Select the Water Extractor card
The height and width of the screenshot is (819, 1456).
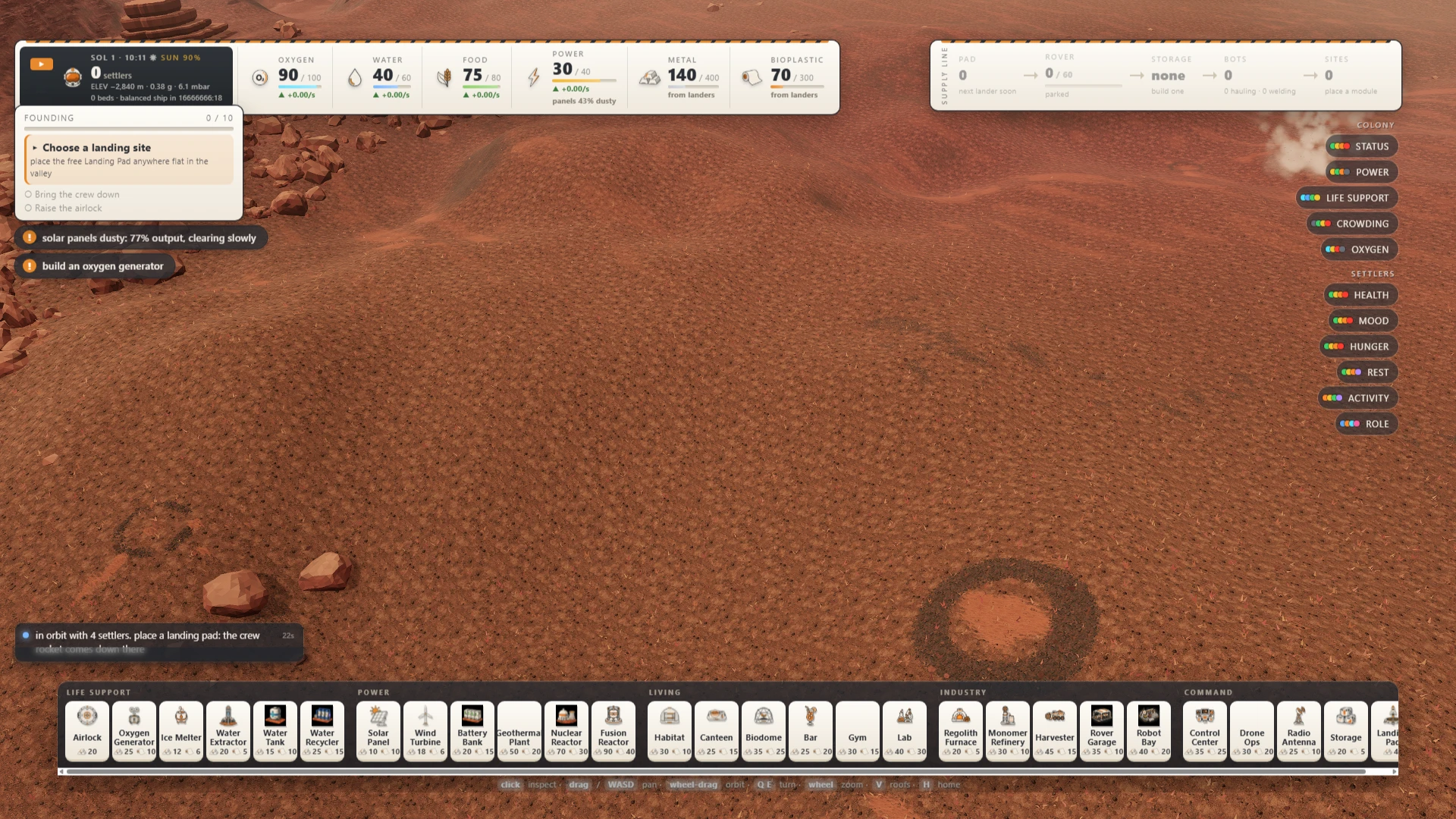coord(228,730)
